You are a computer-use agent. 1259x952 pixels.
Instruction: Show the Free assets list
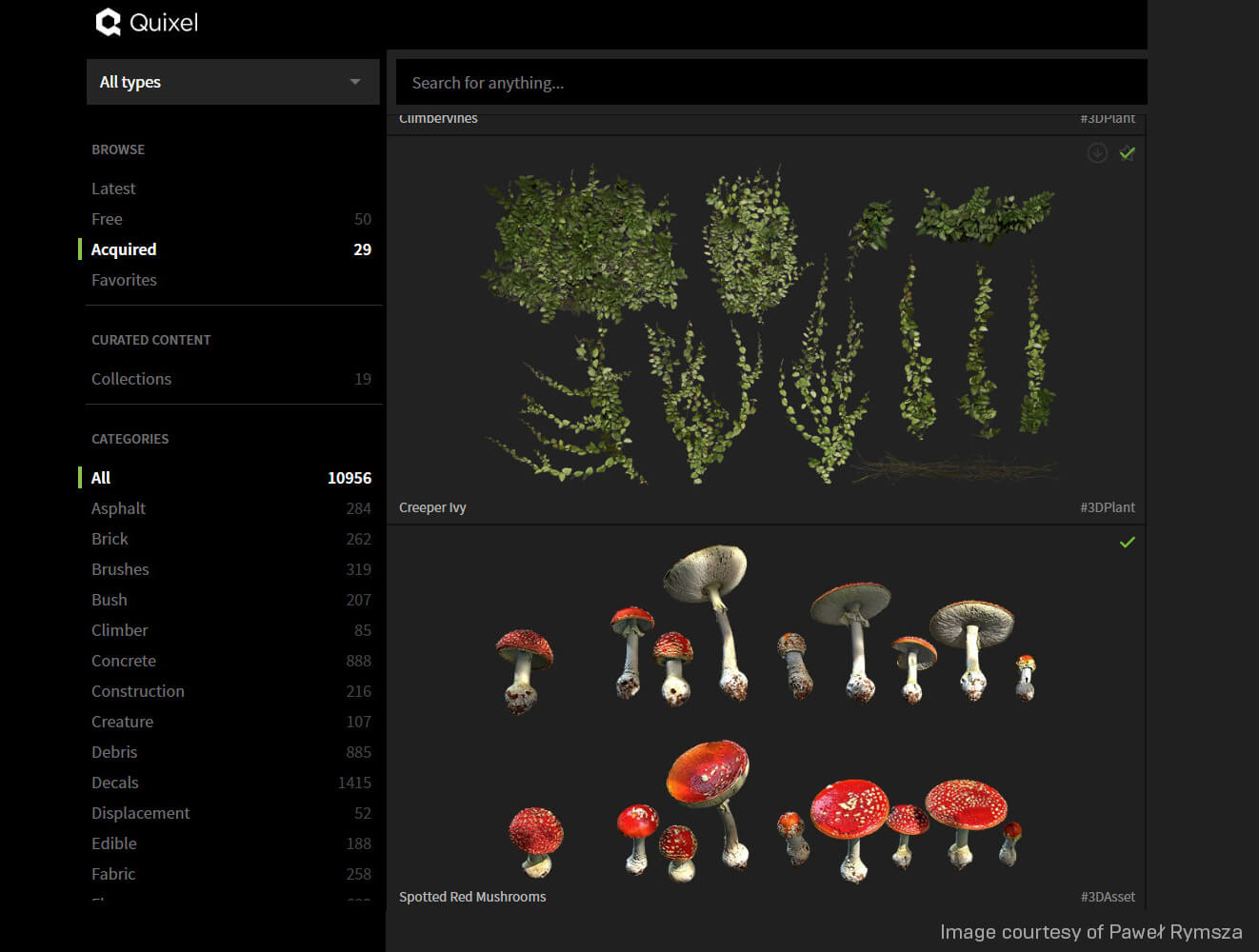point(107,219)
